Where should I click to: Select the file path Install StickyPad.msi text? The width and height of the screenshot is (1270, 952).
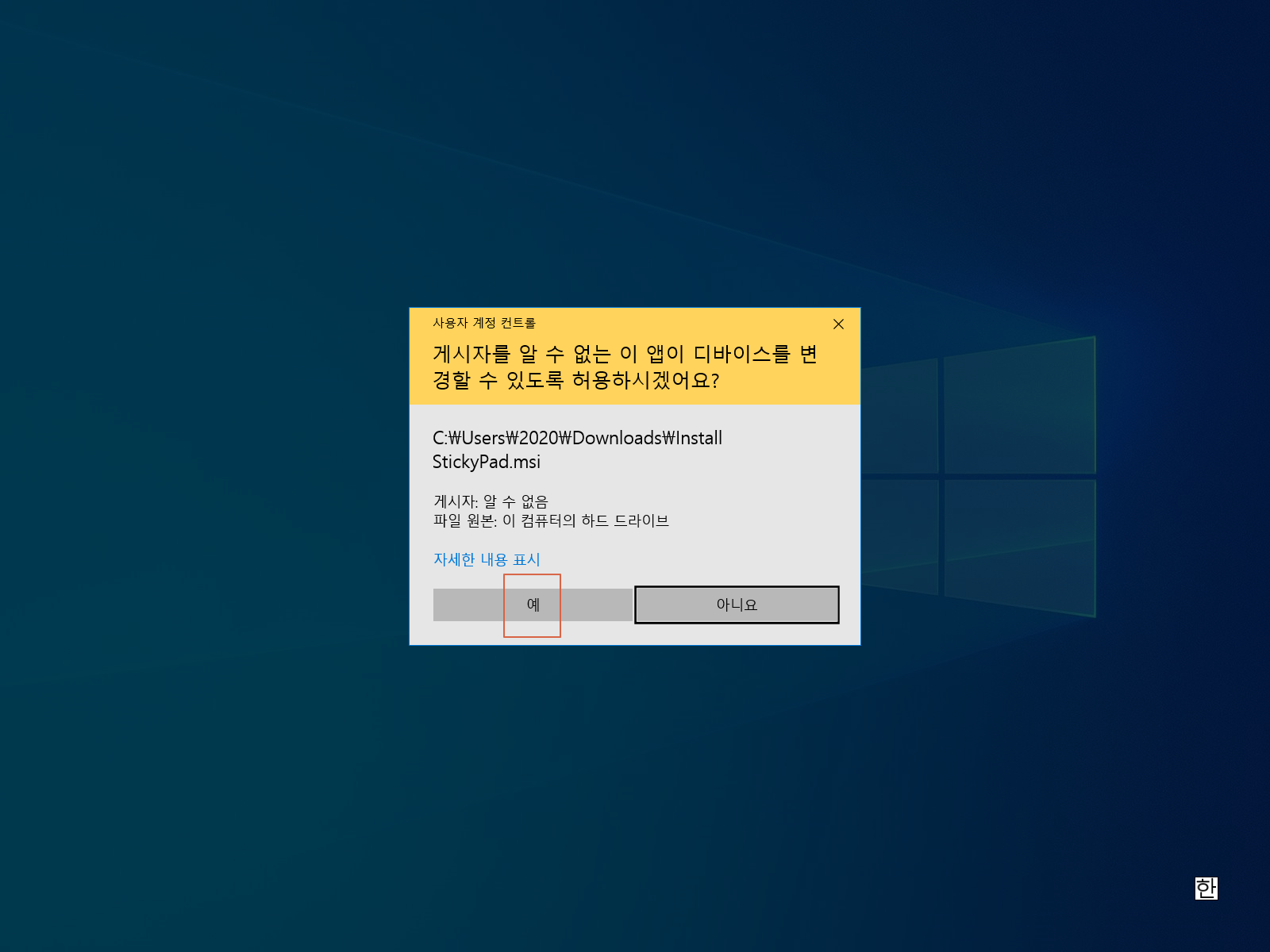(x=577, y=450)
